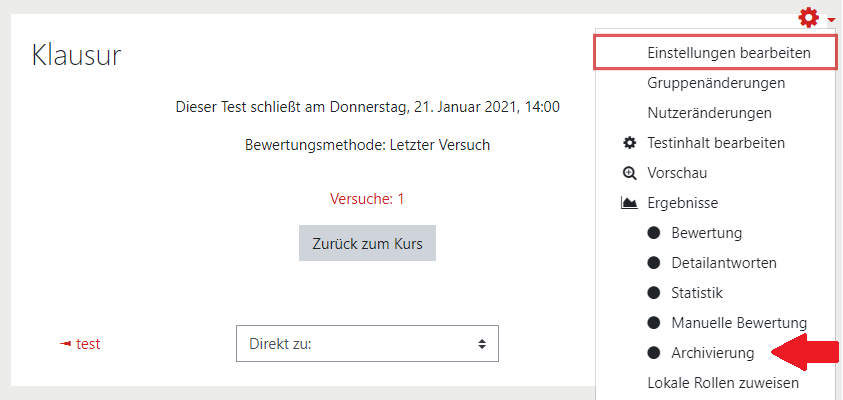843x400 pixels.
Task: Click the 'Versuche: 1' link
Action: point(367,199)
